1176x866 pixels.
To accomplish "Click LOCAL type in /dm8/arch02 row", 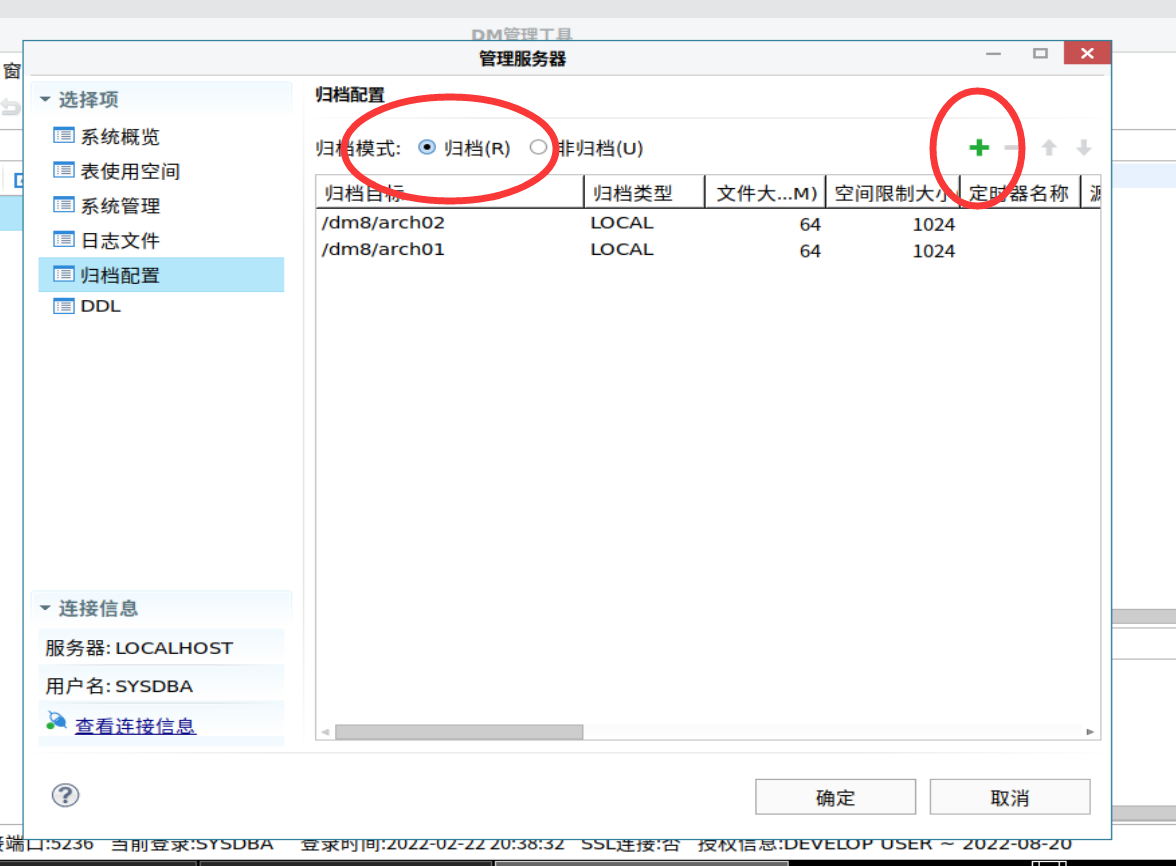I will [x=622, y=223].
